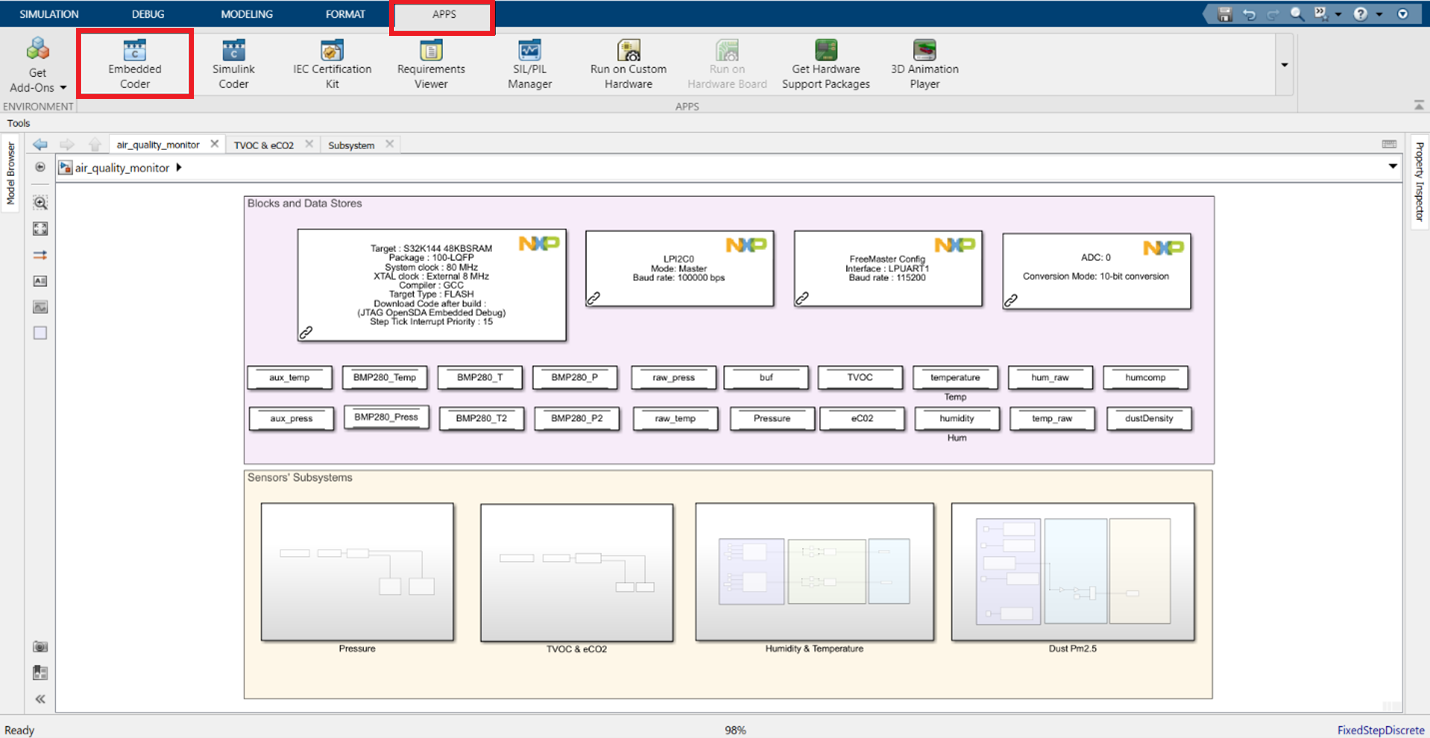The image size is (1430, 738).
Task: Save the model via quick access toolbar
Action: 1224,14
